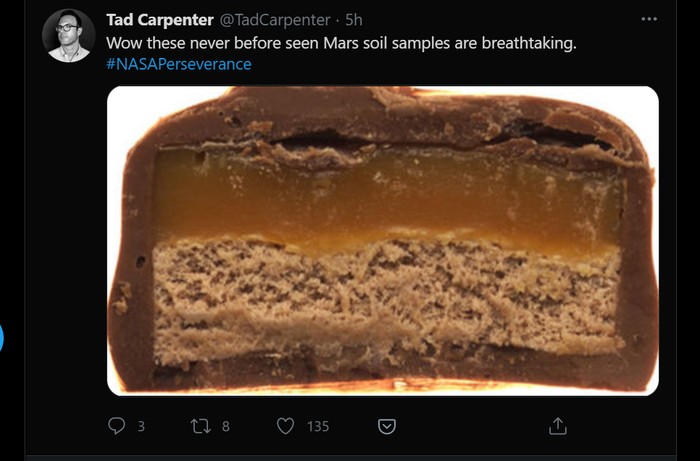Image resolution: width=700 pixels, height=461 pixels.
Task: Click the blue circle at left edge
Action: [x=1, y=337]
